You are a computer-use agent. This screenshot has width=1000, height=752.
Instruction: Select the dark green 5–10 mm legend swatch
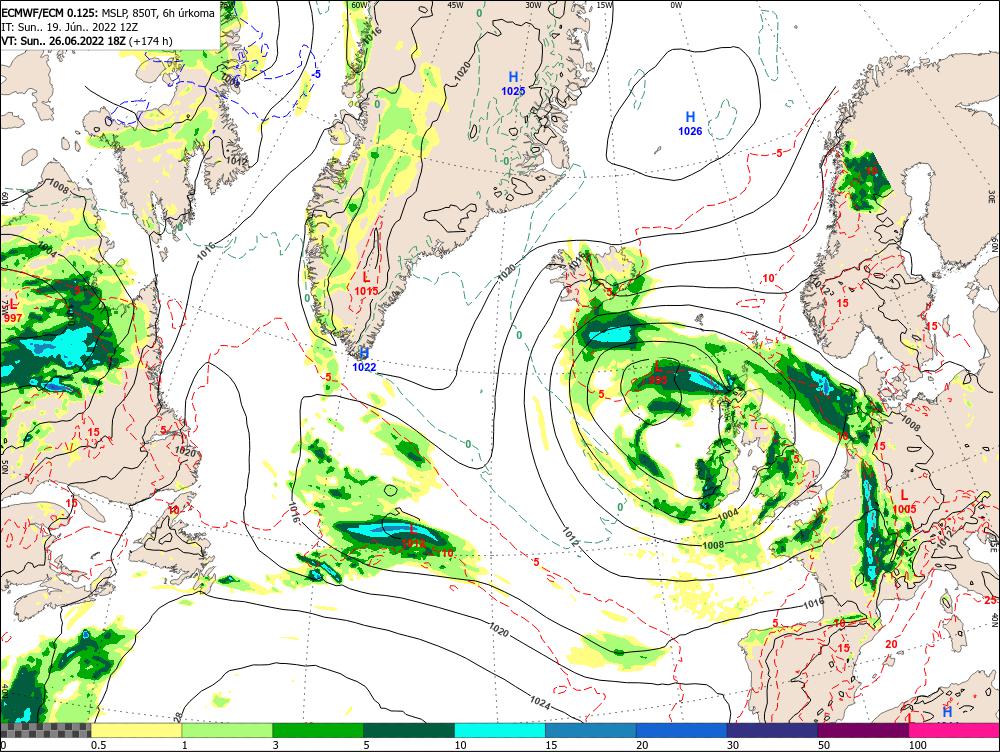(409, 730)
